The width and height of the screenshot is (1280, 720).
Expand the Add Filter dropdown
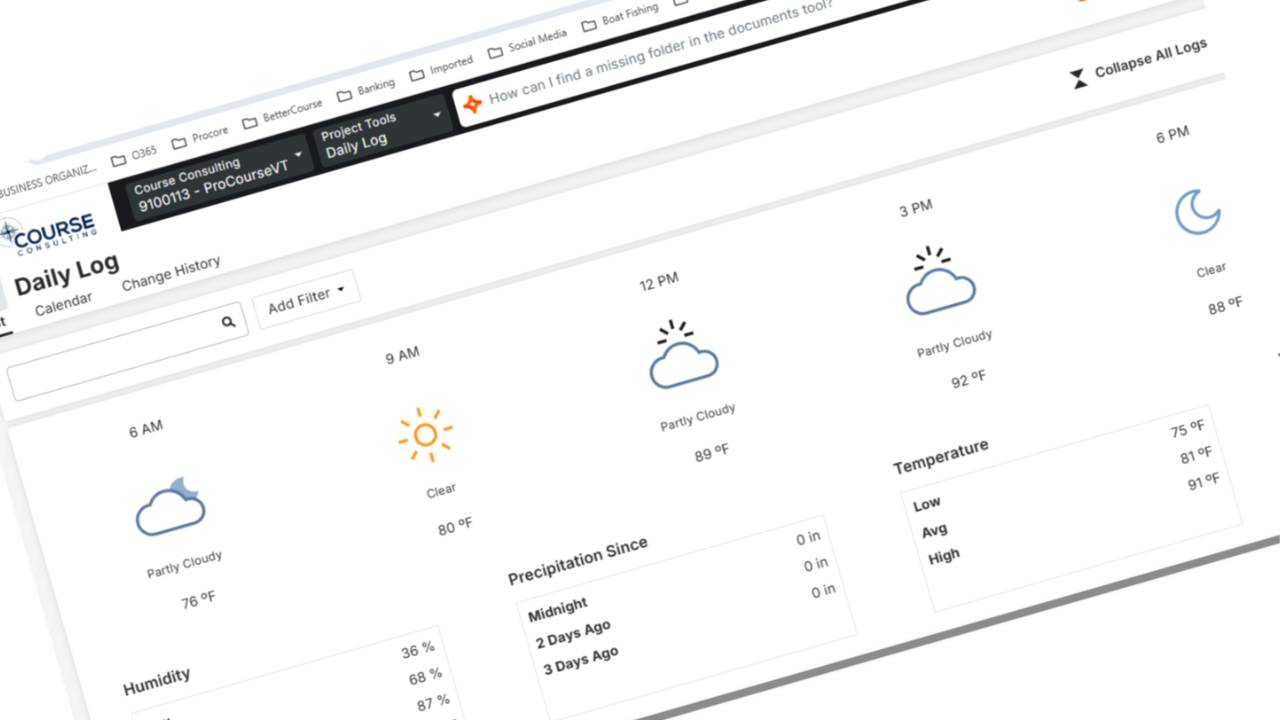pyautogui.click(x=305, y=299)
